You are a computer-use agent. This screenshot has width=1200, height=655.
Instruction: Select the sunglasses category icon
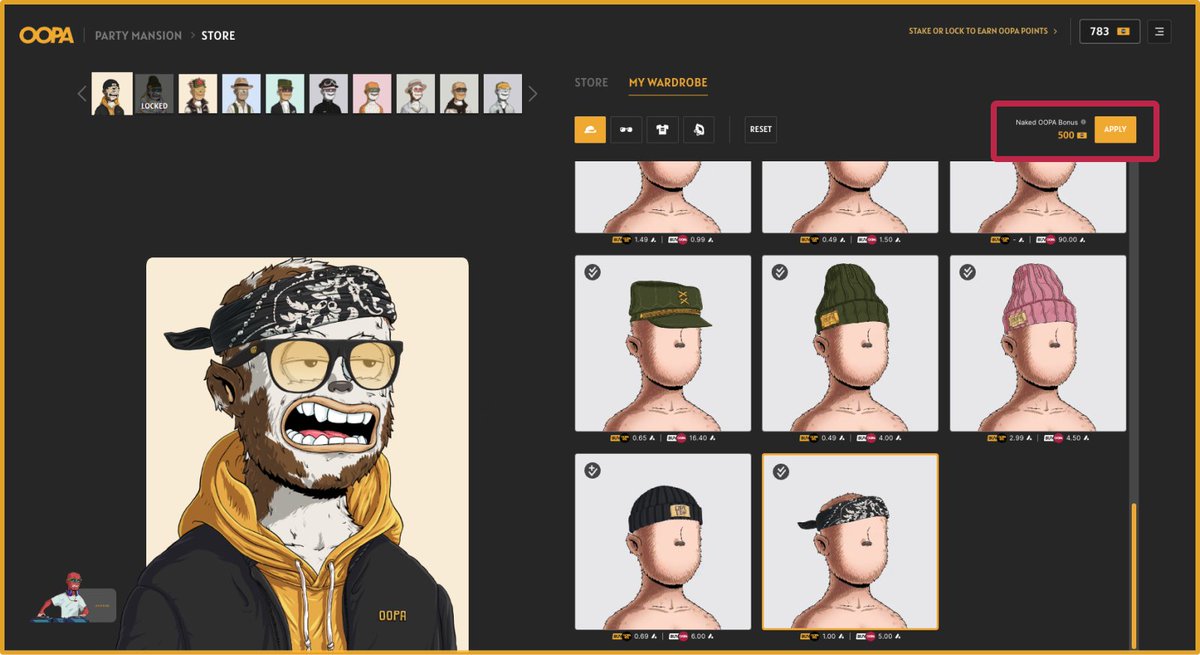point(626,129)
